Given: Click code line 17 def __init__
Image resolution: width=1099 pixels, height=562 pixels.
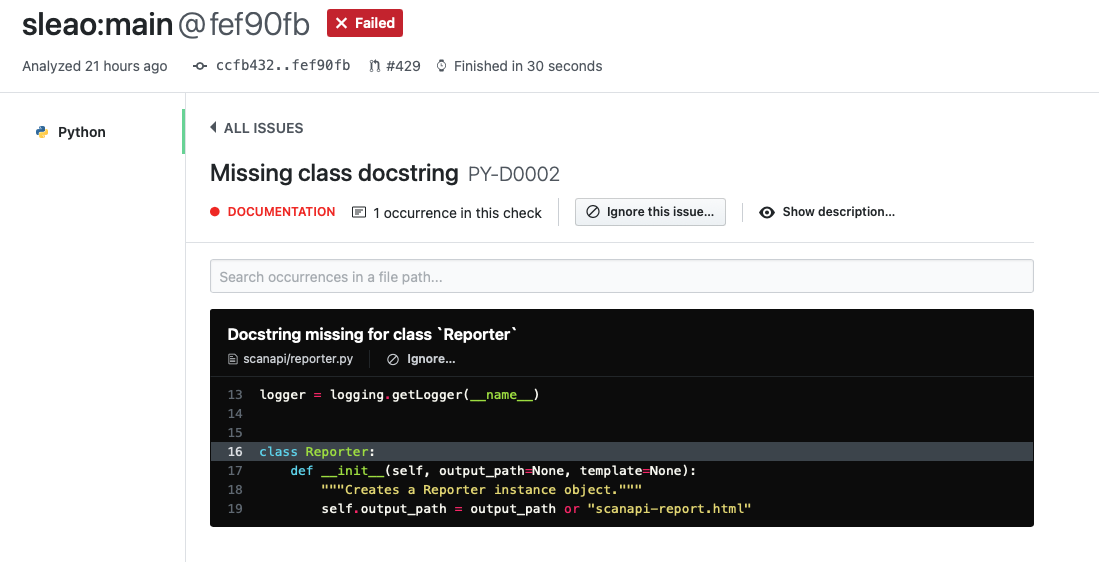Looking at the screenshot, I should pos(493,471).
